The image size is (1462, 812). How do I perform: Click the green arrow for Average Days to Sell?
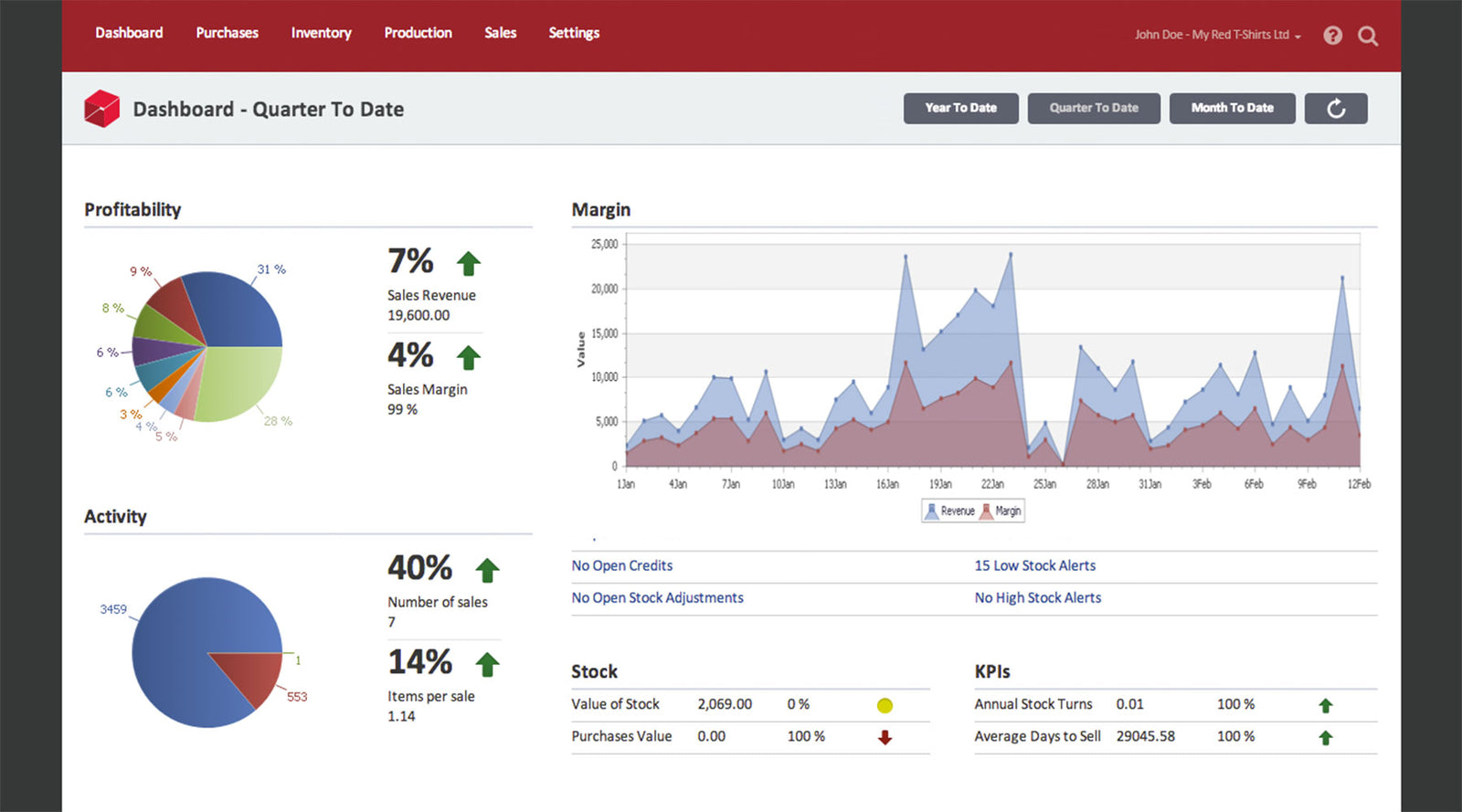coord(1326,737)
